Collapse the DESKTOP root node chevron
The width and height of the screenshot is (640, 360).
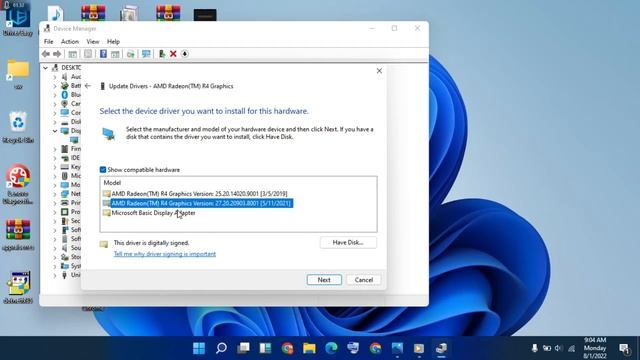tap(46, 68)
